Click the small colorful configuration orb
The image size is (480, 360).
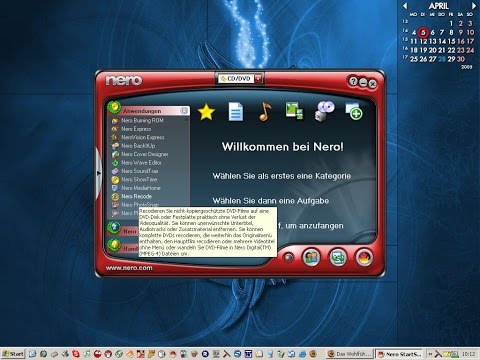click(x=289, y=257)
